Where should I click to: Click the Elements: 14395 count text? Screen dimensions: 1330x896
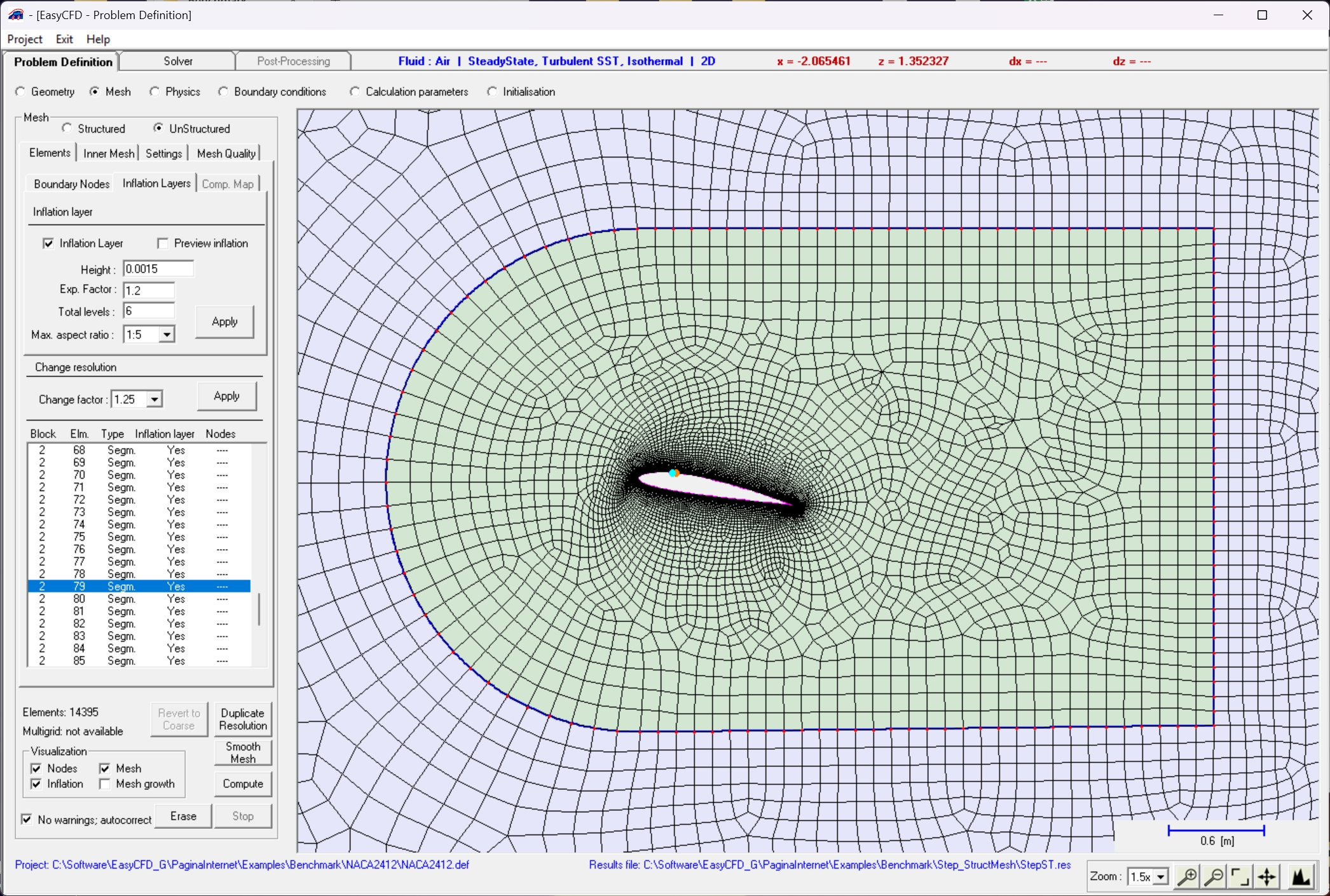(61, 712)
